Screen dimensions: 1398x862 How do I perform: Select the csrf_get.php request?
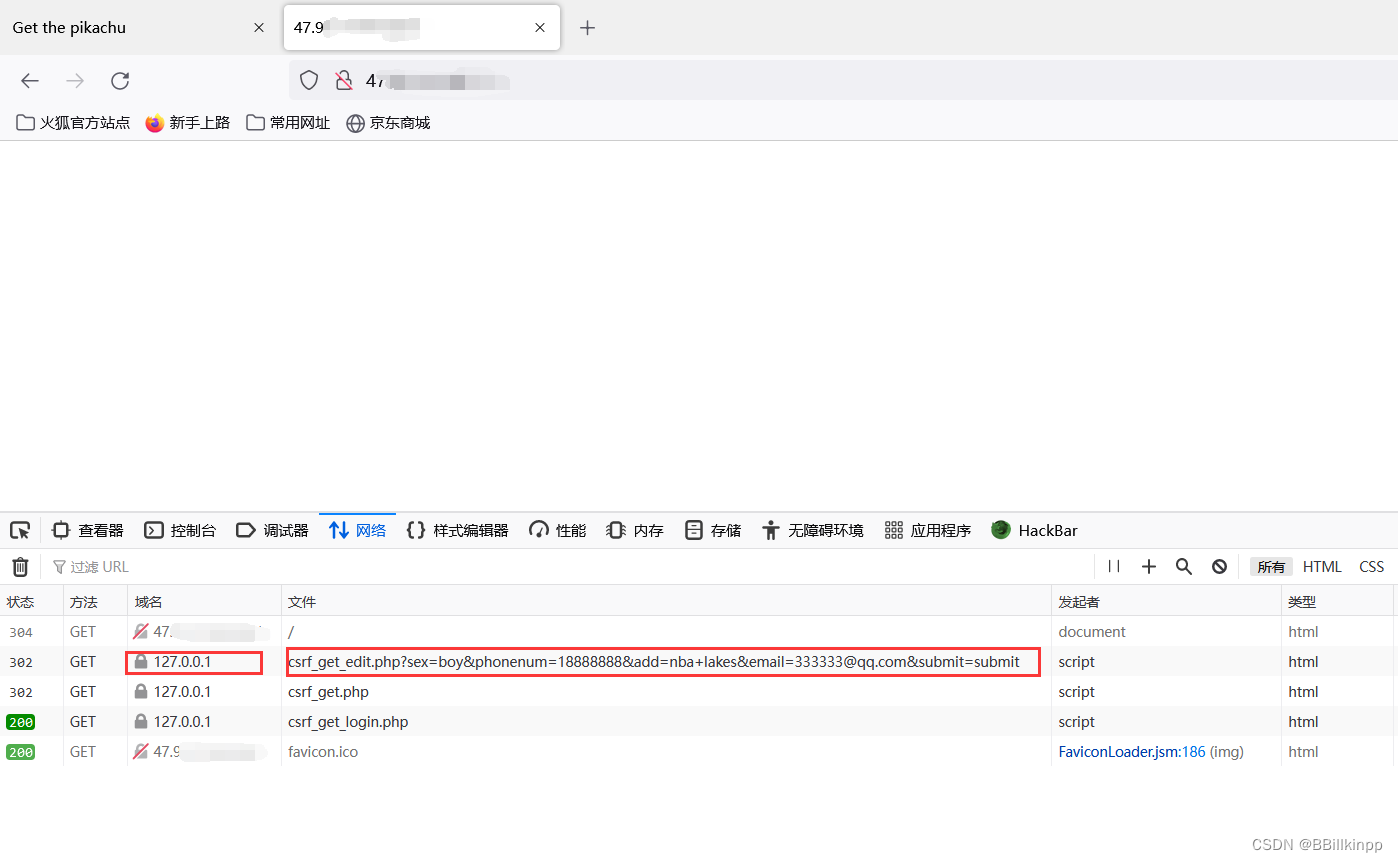point(699,692)
